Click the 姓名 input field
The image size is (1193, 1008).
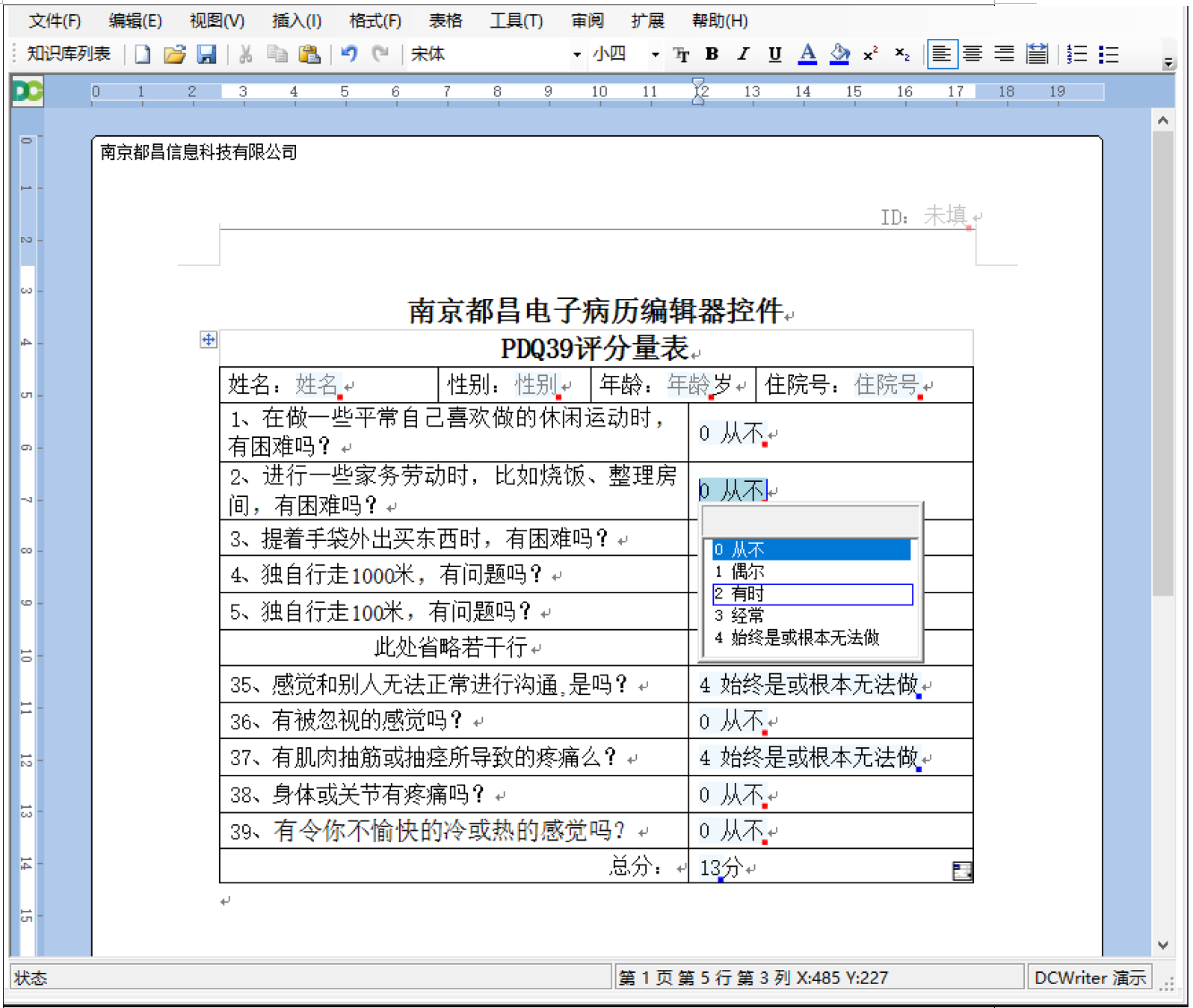tap(318, 385)
